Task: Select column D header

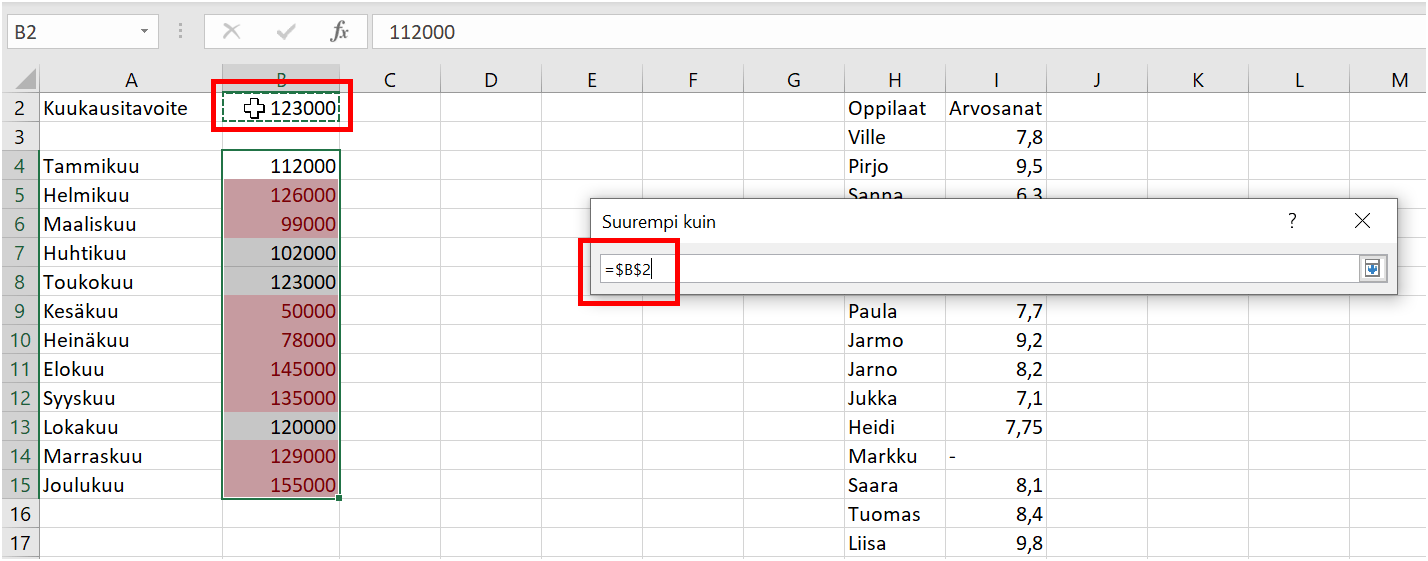Action: tap(490, 81)
